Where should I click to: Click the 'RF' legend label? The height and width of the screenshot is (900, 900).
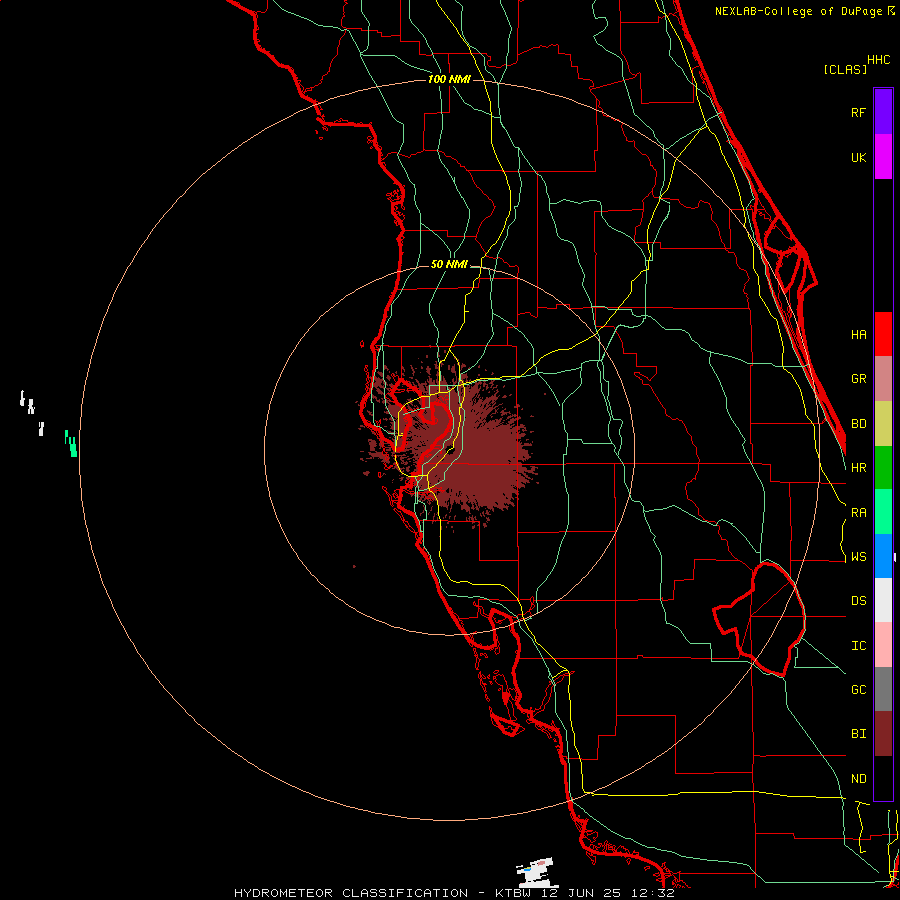(858, 112)
